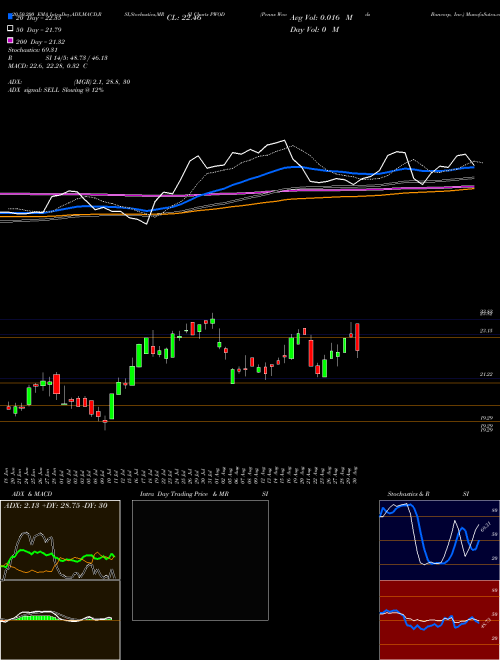The width and height of the screenshot is (500, 660).
Task: Click the 'Stochastics & R SI' panel title
Action: click(428, 494)
